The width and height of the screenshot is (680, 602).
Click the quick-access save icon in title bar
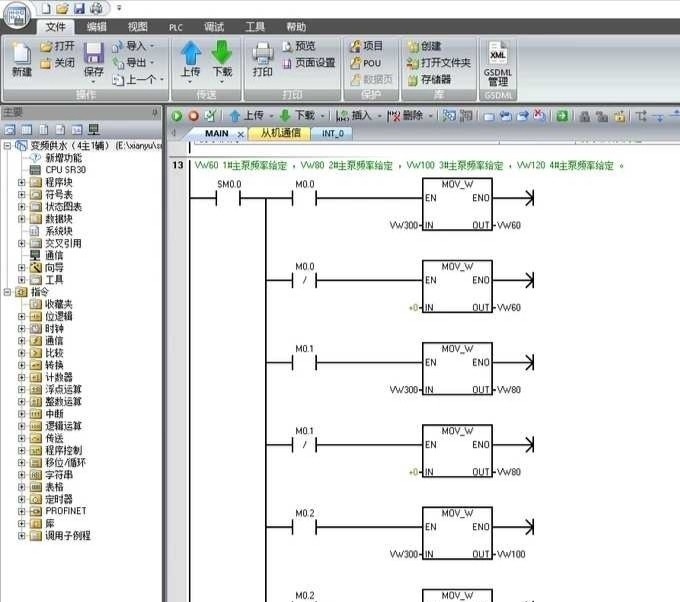pyautogui.click(x=79, y=8)
